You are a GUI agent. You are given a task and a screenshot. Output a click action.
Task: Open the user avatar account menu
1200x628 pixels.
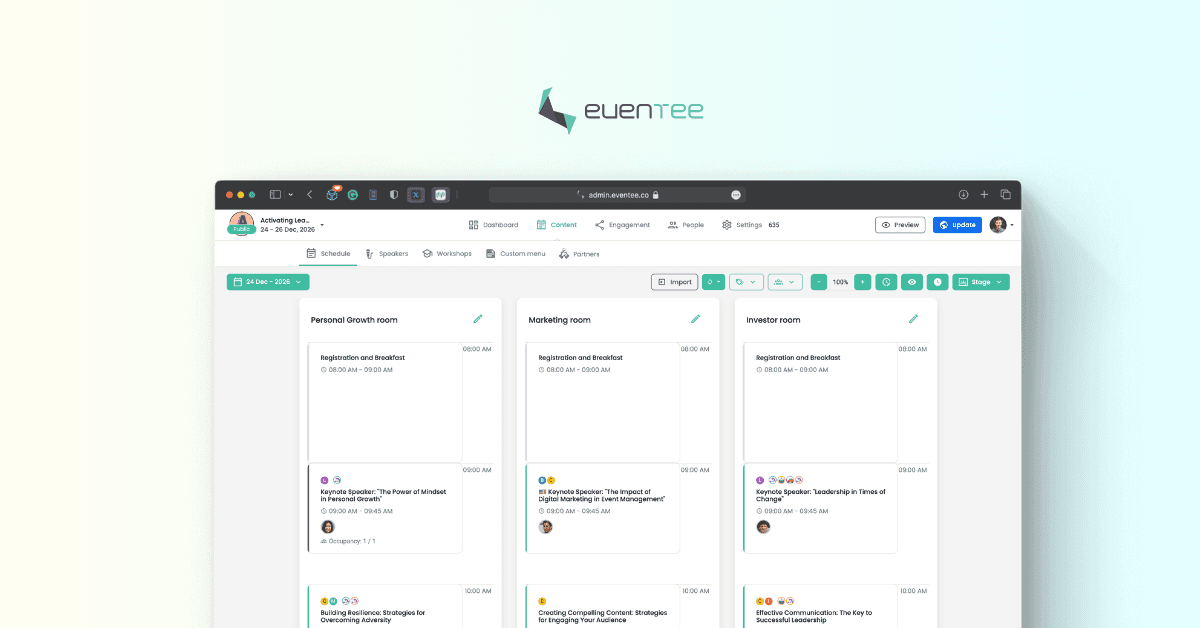click(1001, 225)
